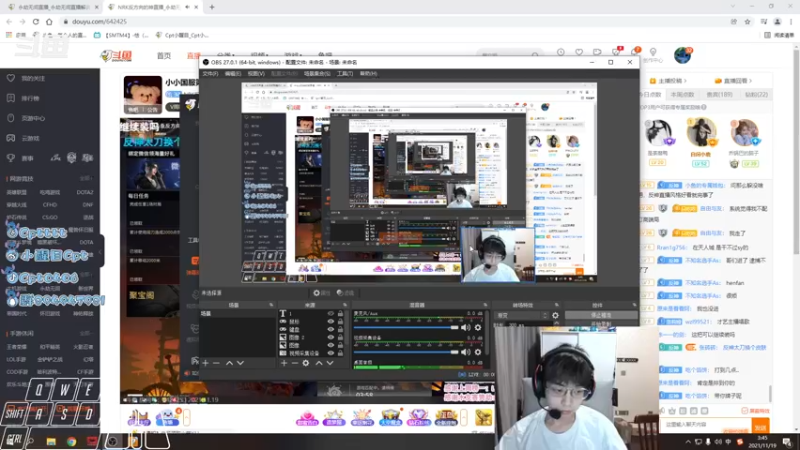Move source up in OBS Sources panel
The width and height of the screenshot is (800, 450).
coord(319,363)
